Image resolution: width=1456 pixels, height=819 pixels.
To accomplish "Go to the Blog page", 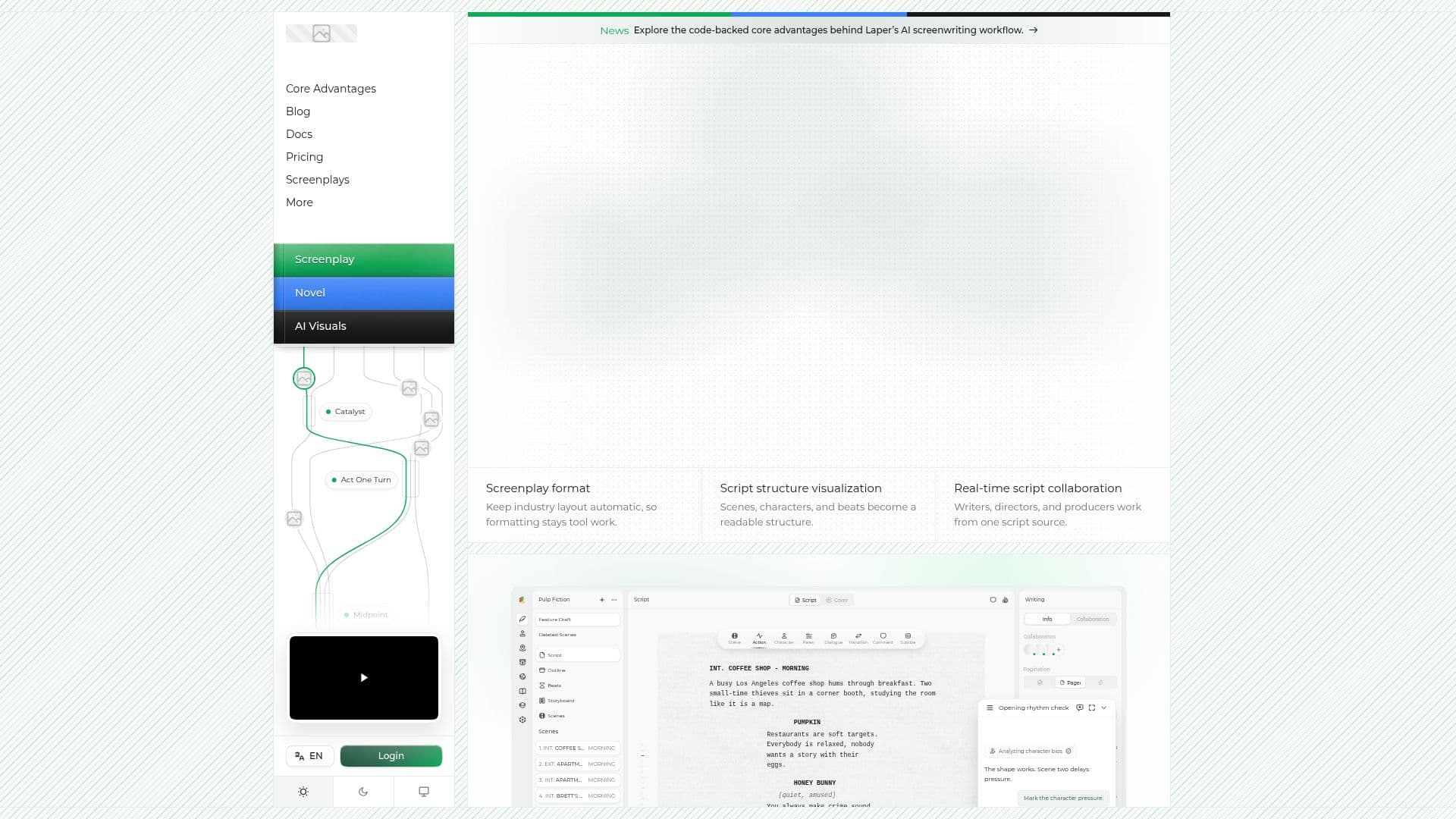I will pyautogui.click(x=298, y=111).
